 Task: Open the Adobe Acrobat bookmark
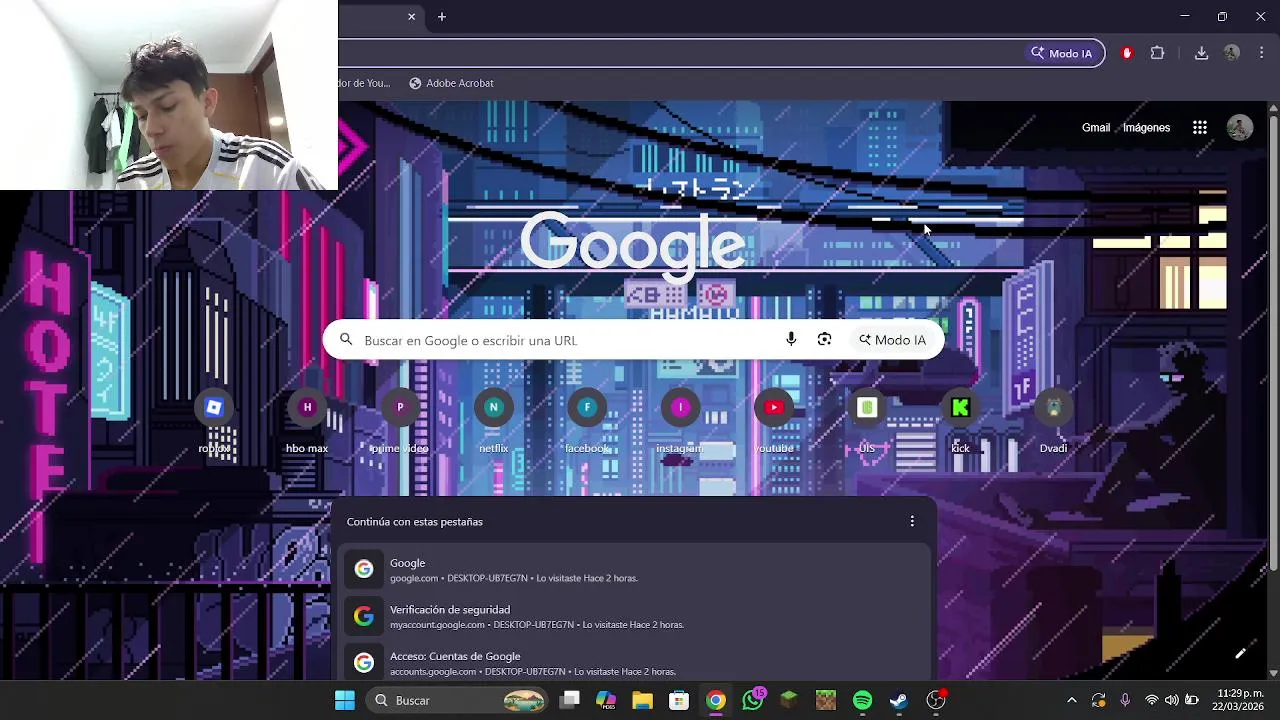451,83
